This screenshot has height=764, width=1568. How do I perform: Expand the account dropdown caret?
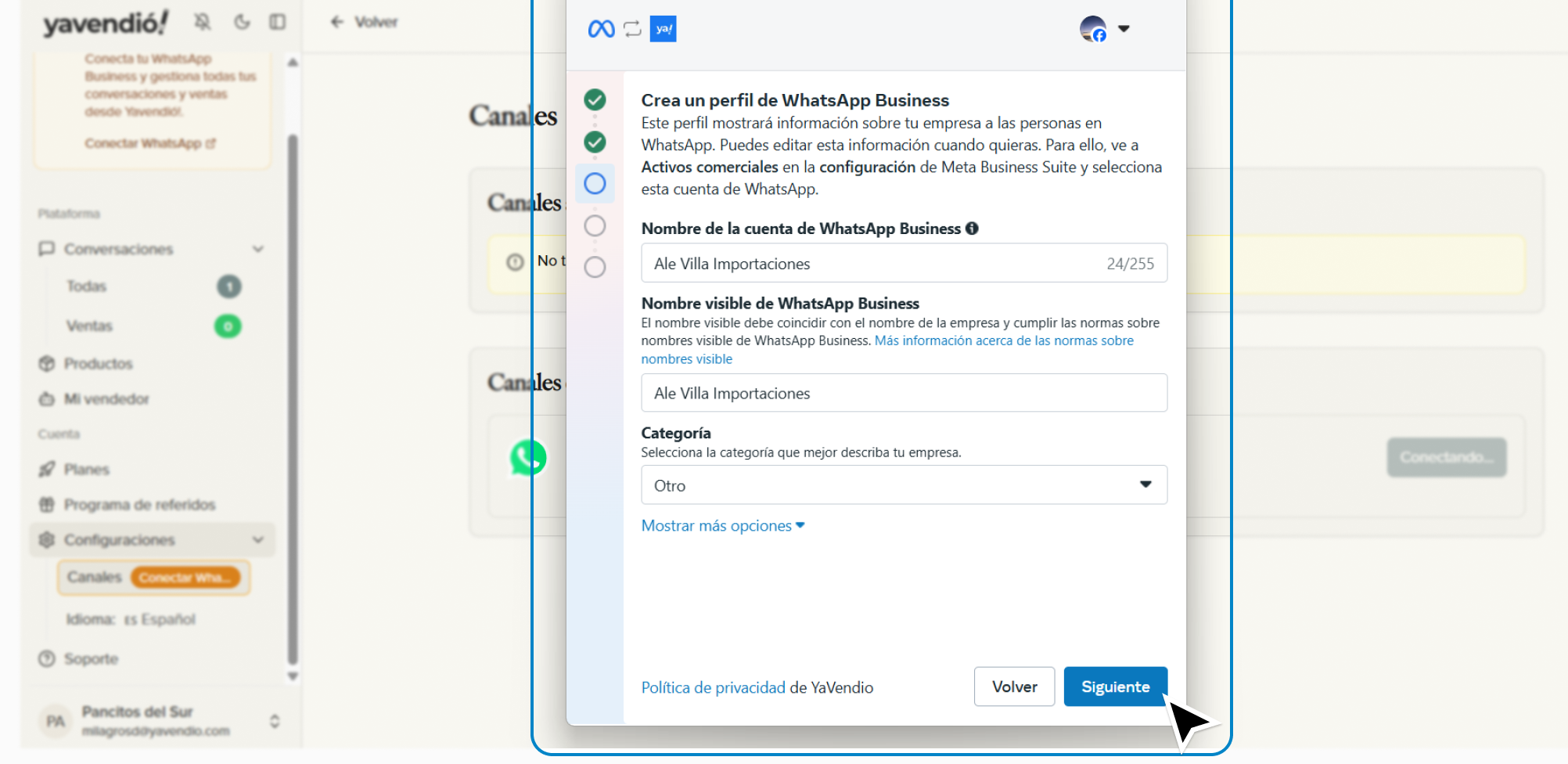click(x=1124, y=28)
